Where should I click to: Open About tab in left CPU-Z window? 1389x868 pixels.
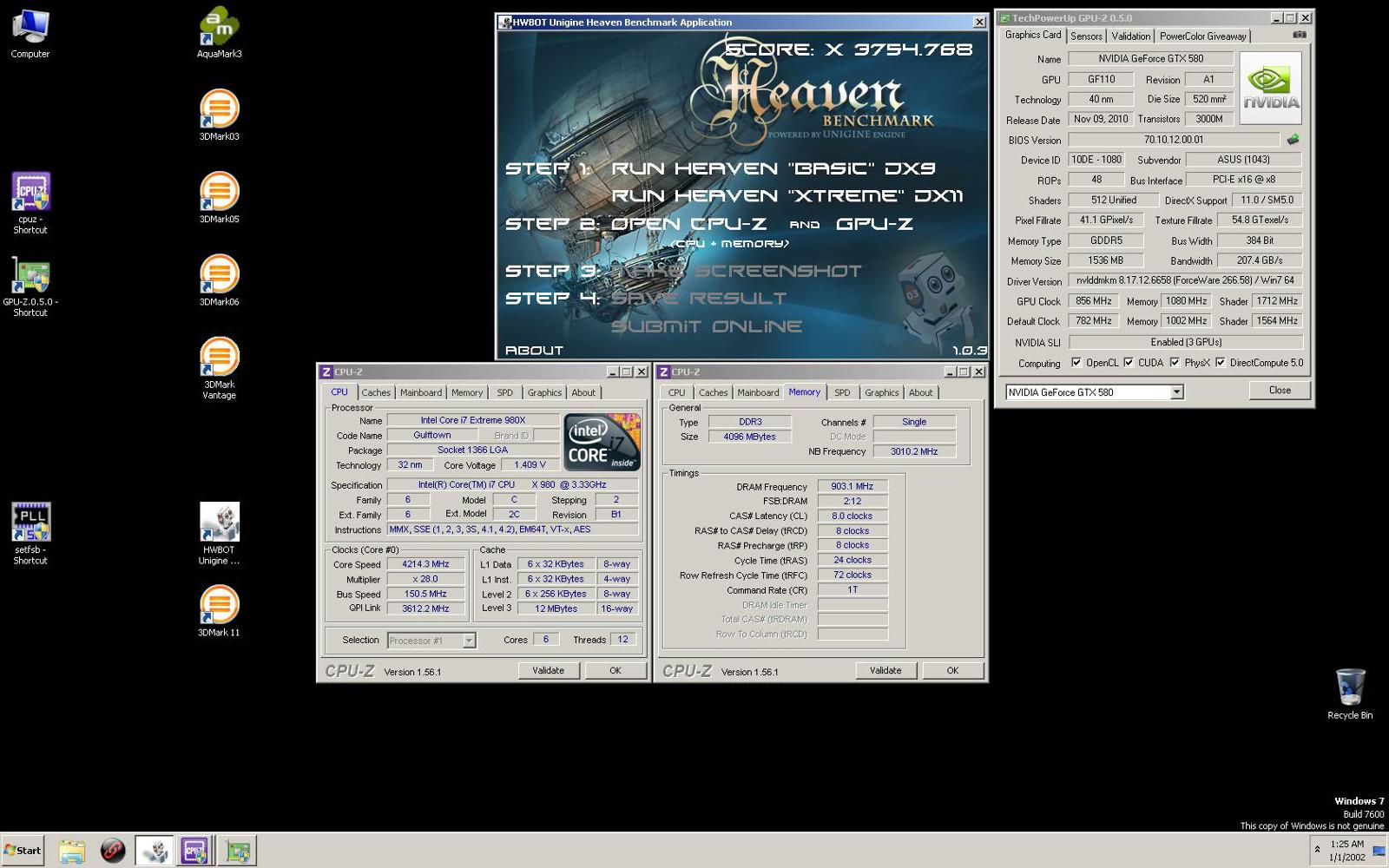[583, 393]
